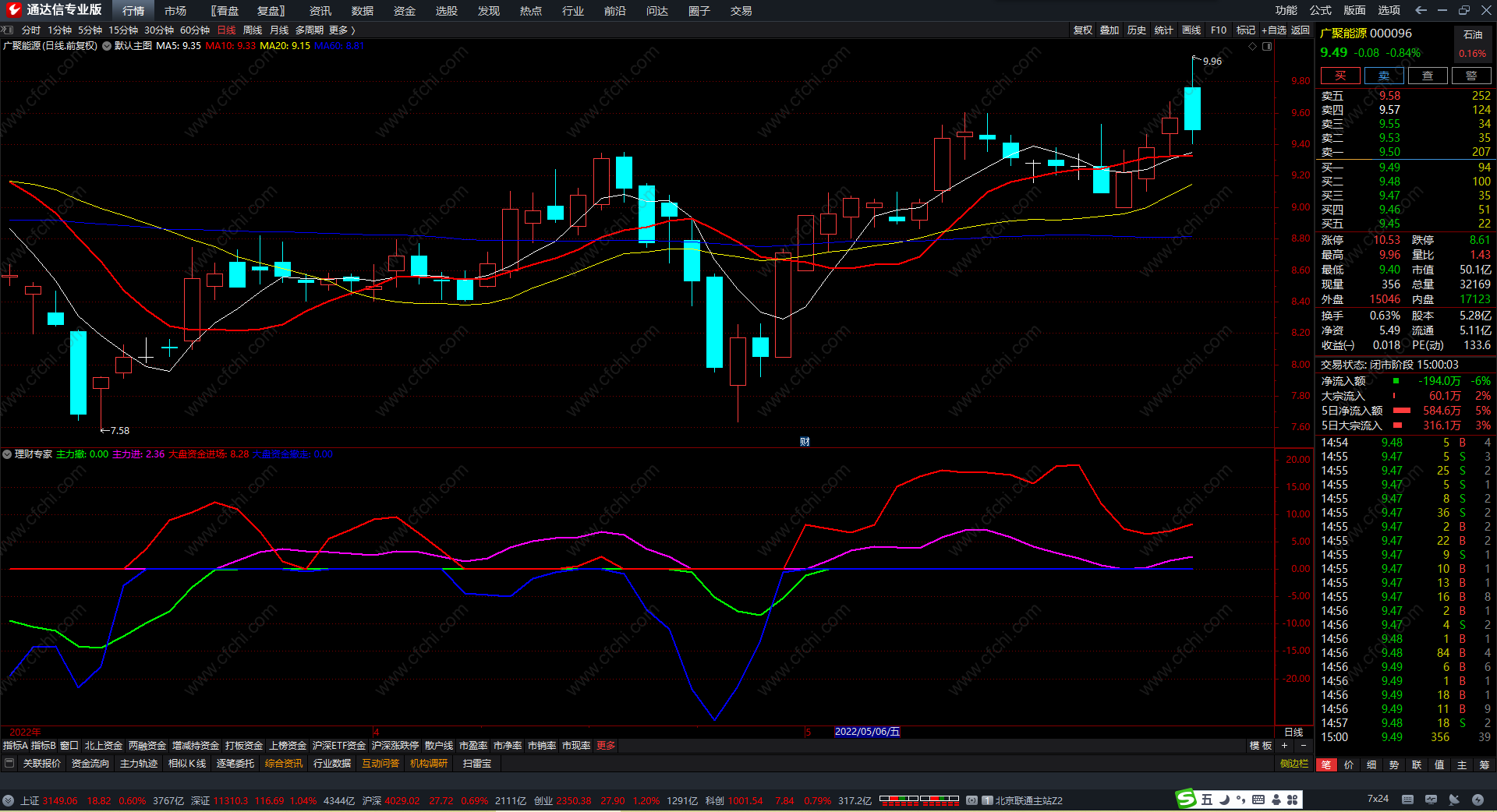The image size is (1497, 812).
Task: Open the 多周期 multi-period option
Action: click(310, 30)
